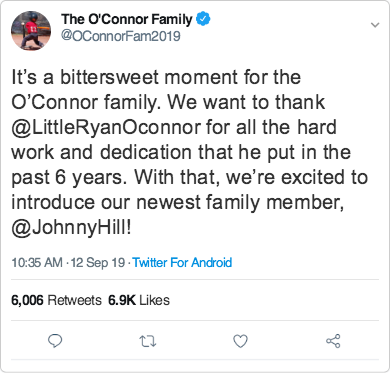Open the Twitter For Android source link

[x=182, y=263]
